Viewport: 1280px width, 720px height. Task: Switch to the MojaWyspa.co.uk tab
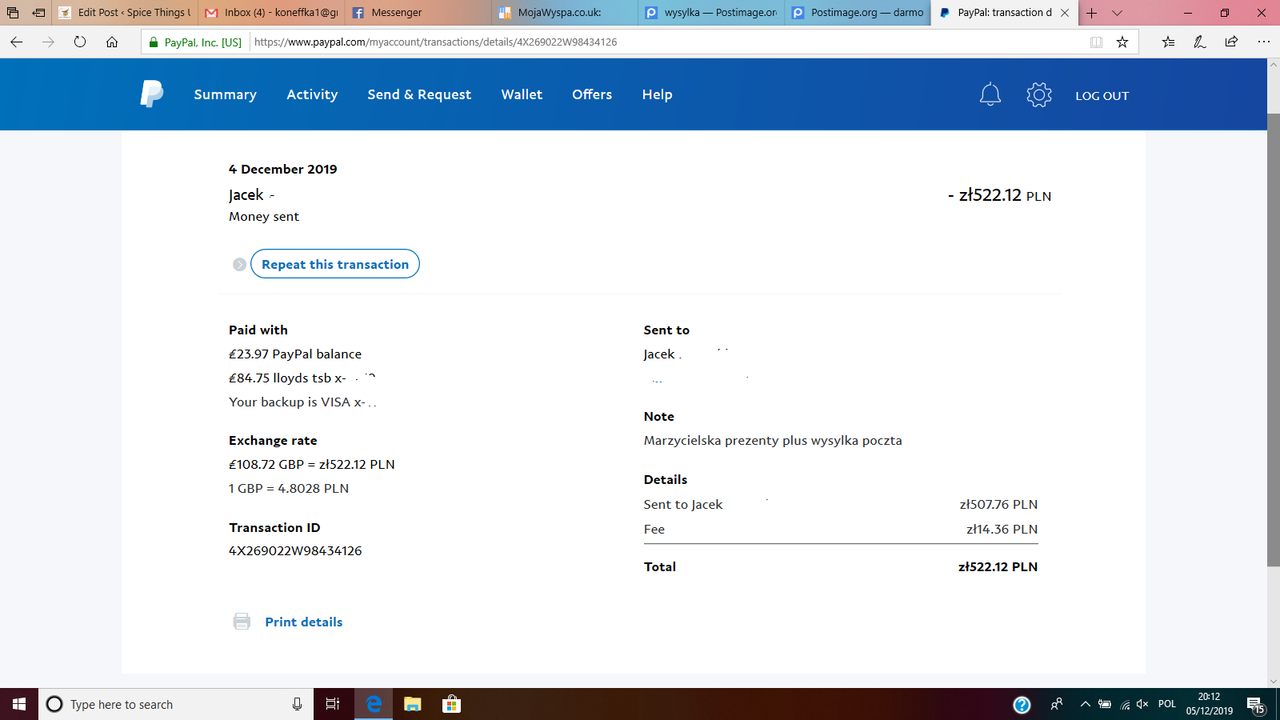coord(564,13)
